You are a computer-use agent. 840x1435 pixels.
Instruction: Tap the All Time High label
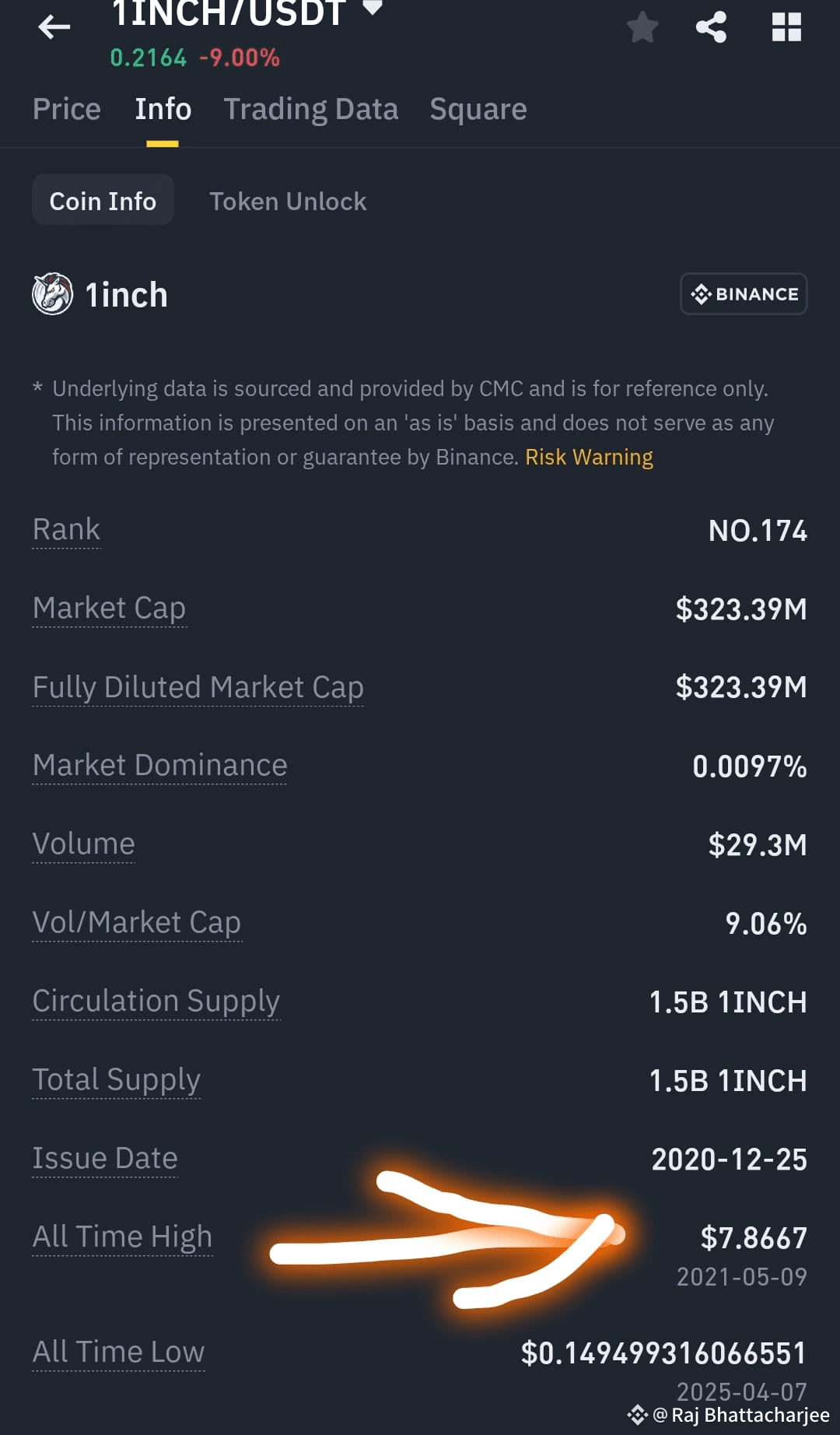point(122,1236)
